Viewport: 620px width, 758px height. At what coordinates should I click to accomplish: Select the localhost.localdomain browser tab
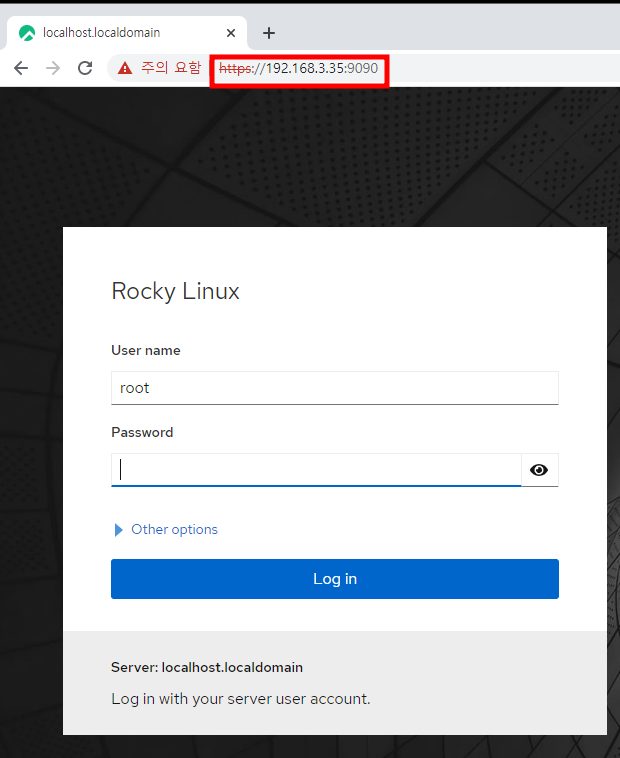click(x=127, y=33)
